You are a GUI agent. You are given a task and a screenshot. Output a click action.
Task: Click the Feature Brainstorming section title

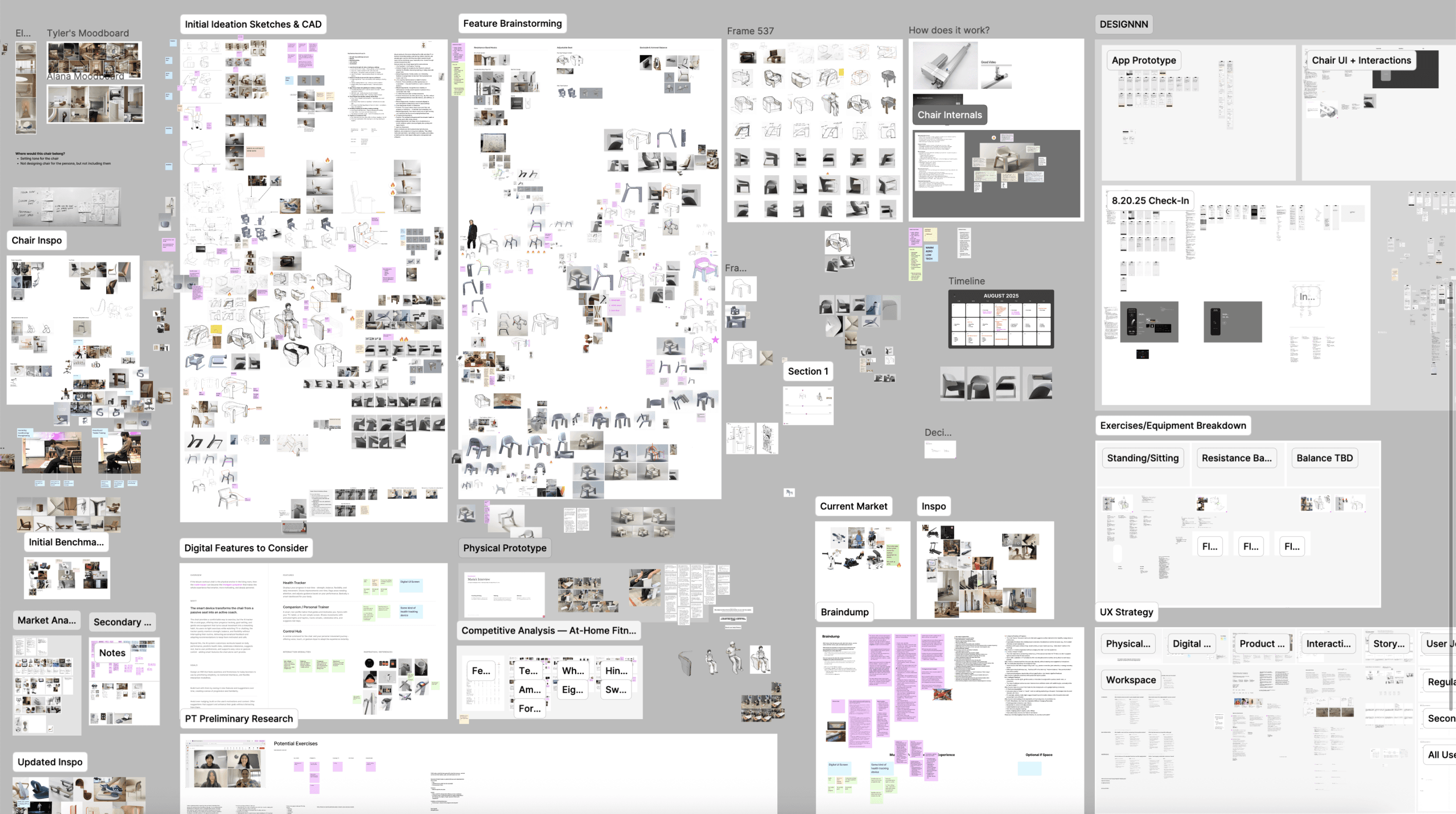[512, 23]
